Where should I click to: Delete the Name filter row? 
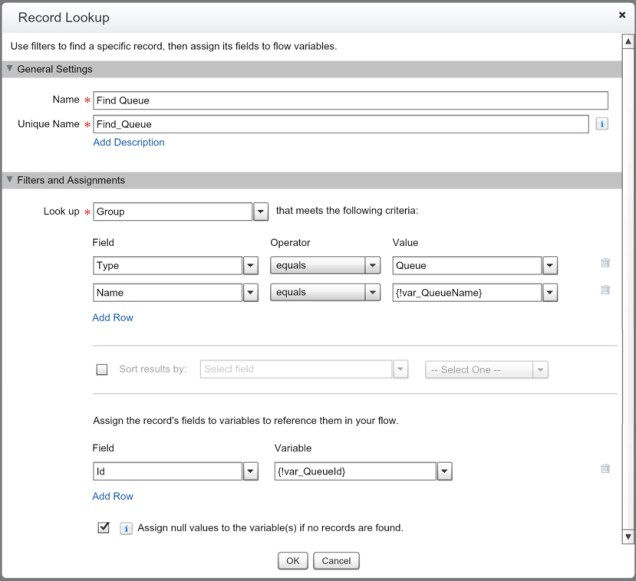(x=605, y=291)
